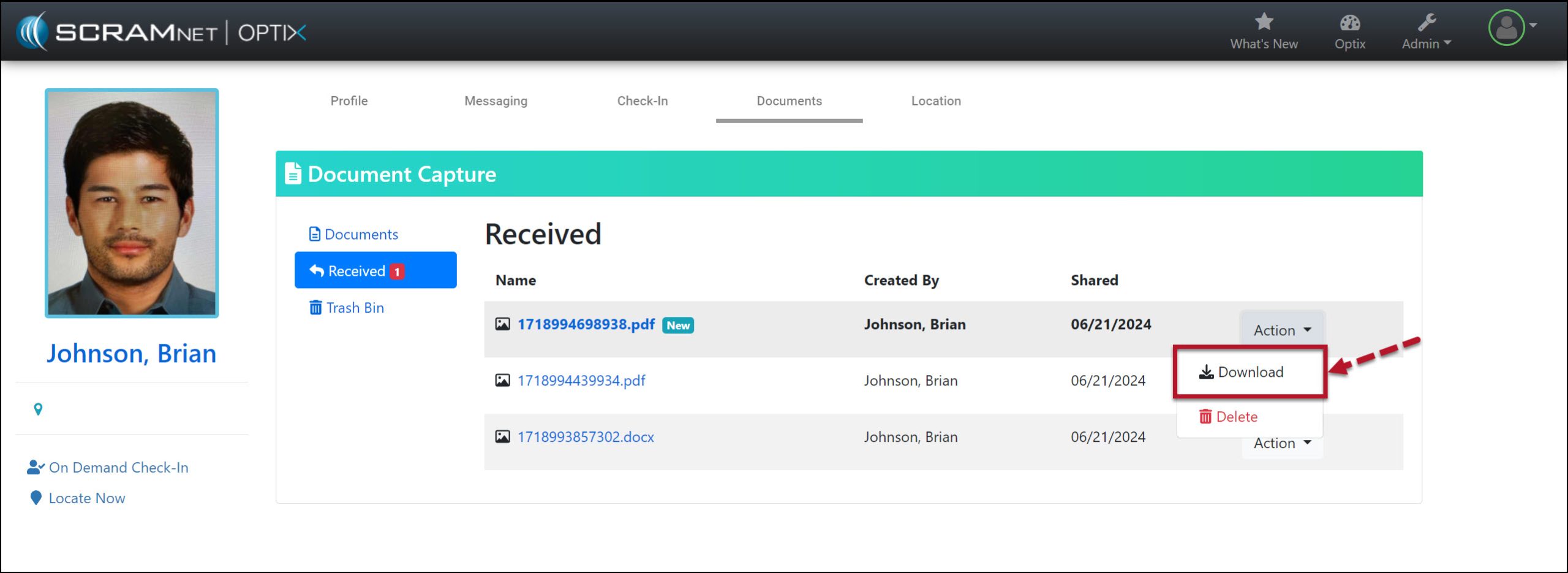
Task: Open Action dropdown for 1718993857302.docx row
Action: point(1282,444)
